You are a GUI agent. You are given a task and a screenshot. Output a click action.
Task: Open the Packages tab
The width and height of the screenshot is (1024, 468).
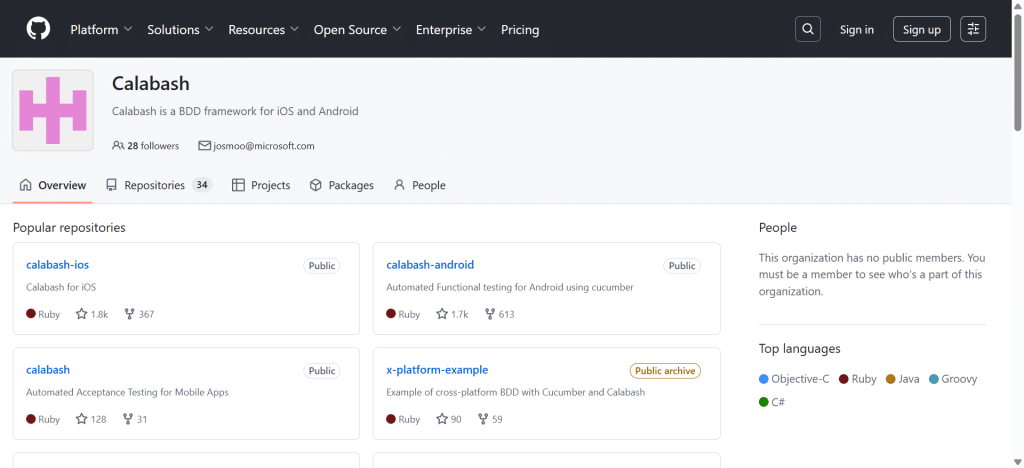click(x=342, y=185)
